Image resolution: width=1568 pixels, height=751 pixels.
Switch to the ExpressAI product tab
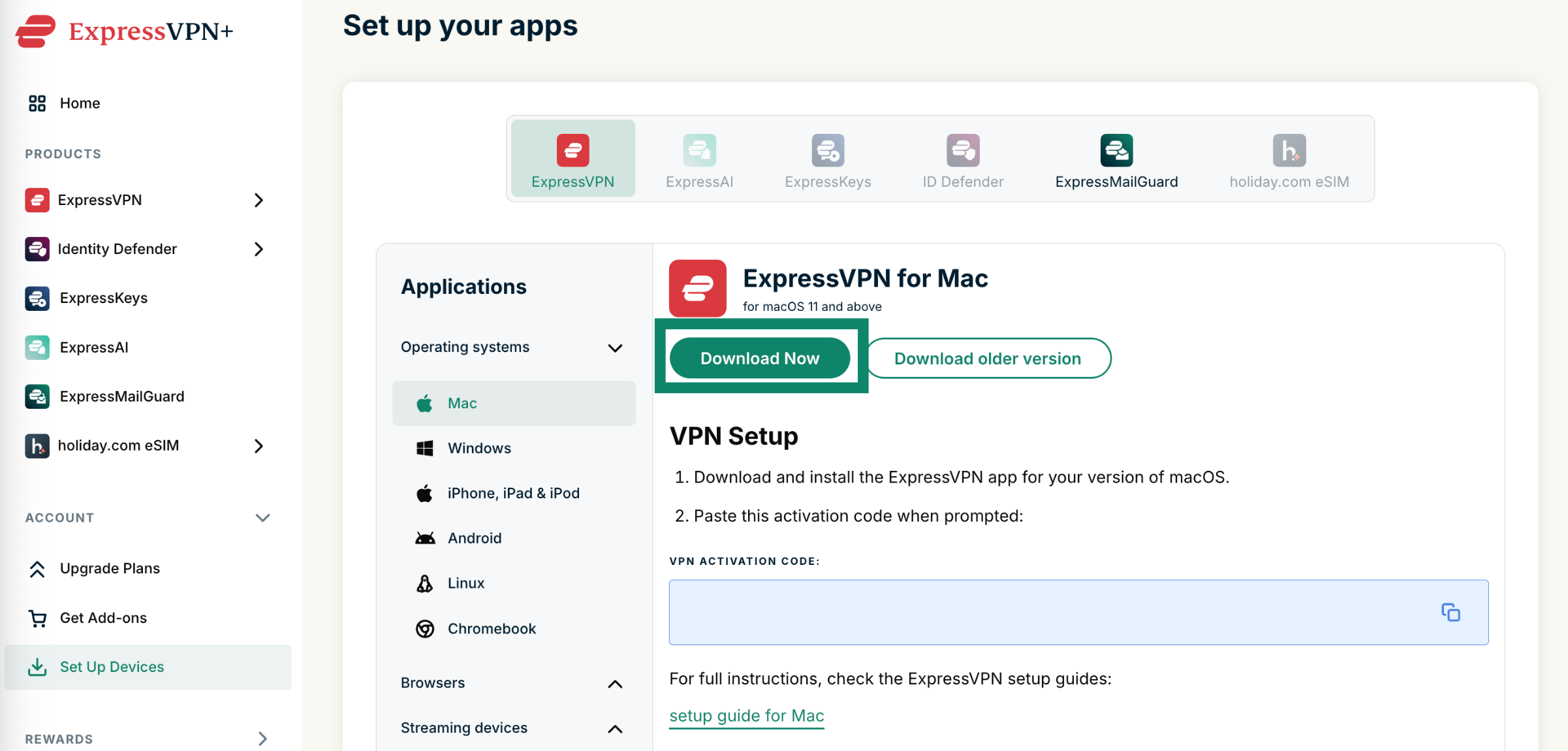coord(700,161)
